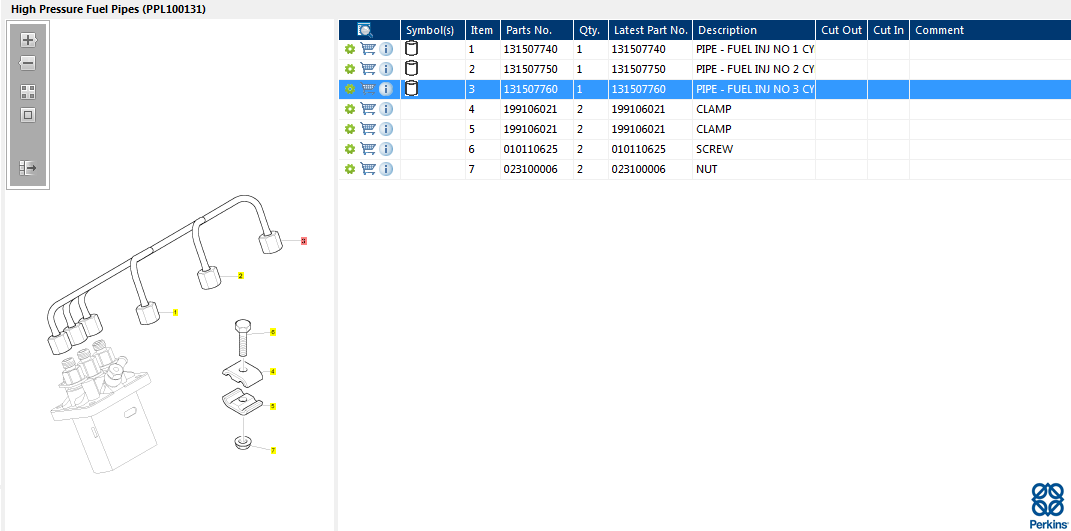This screenshot has width=1071, height=531.
Task: Click green gear icon in highlighted item 3 row
Action: (x=350, y=89)
